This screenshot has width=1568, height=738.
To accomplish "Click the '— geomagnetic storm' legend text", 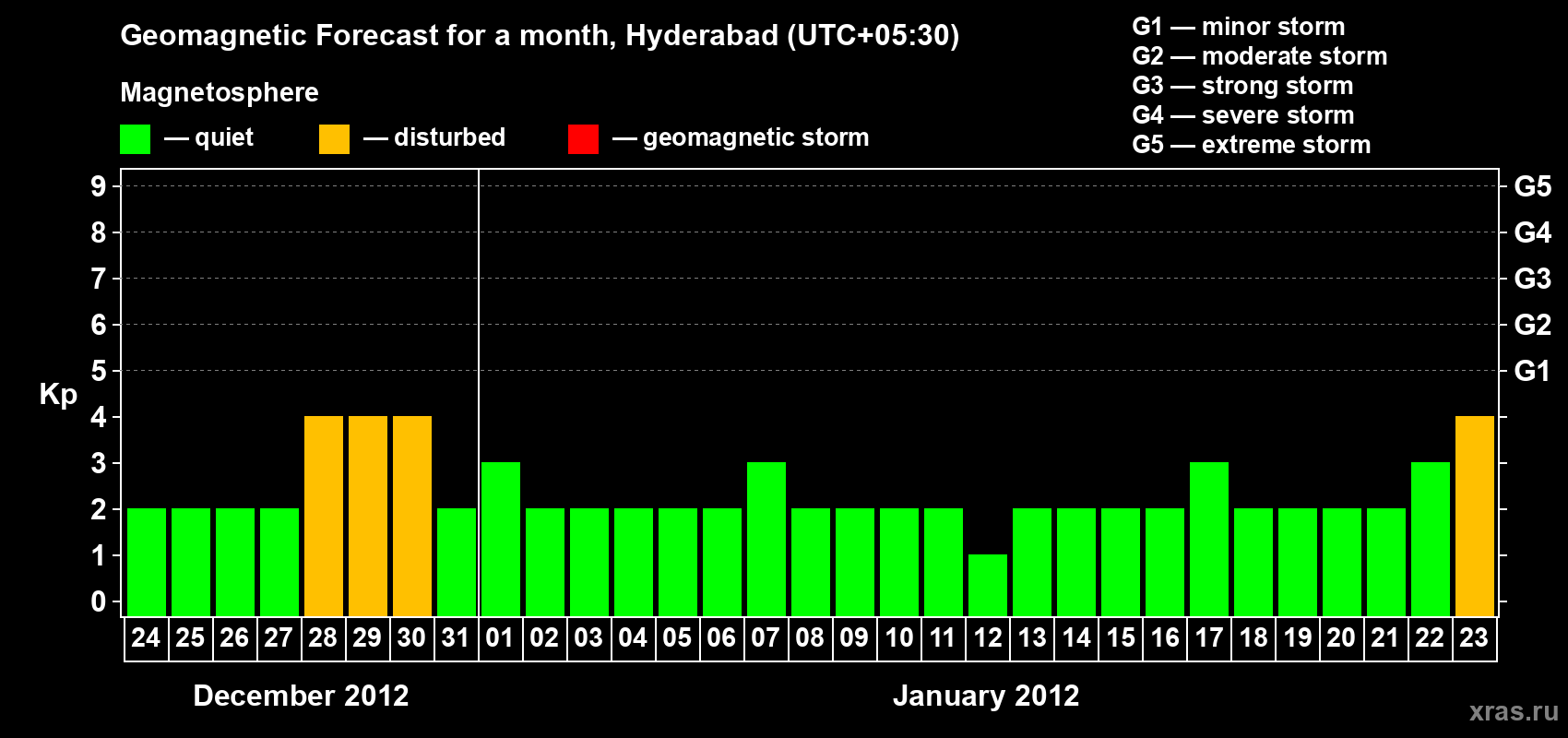I will [x=741, y=138].
